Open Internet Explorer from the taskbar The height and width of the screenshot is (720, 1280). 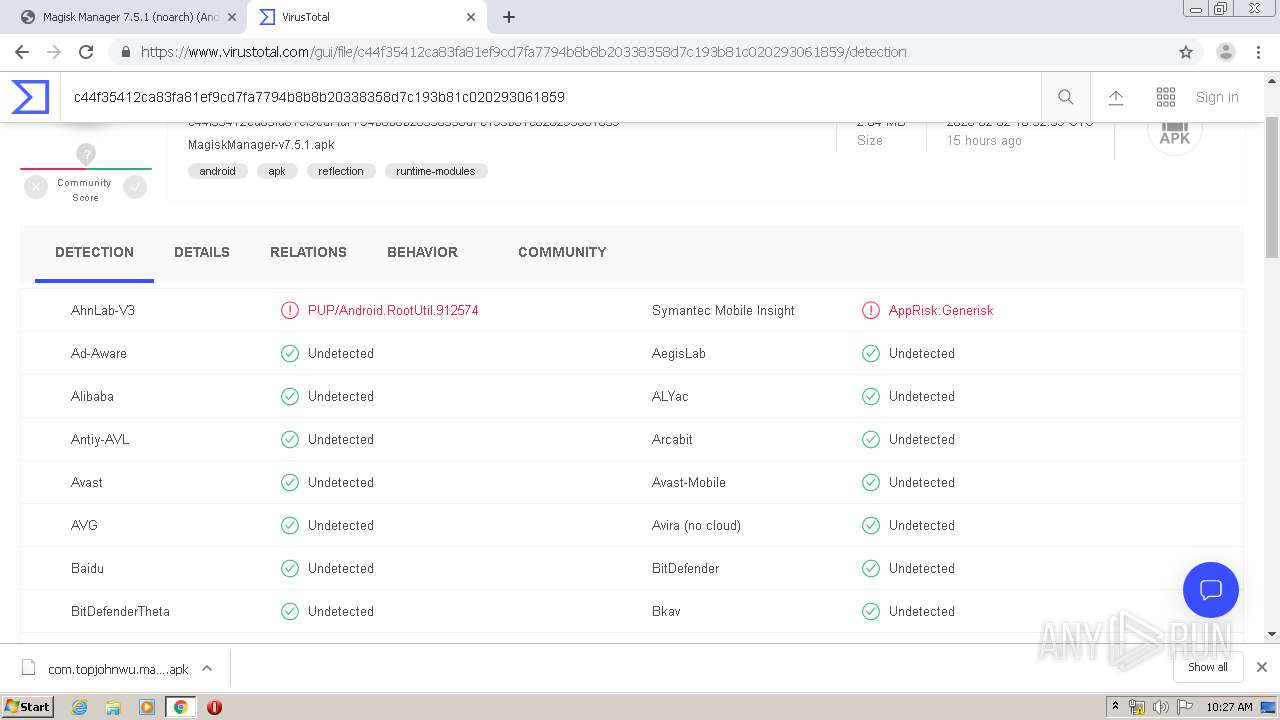coord(79,707)
